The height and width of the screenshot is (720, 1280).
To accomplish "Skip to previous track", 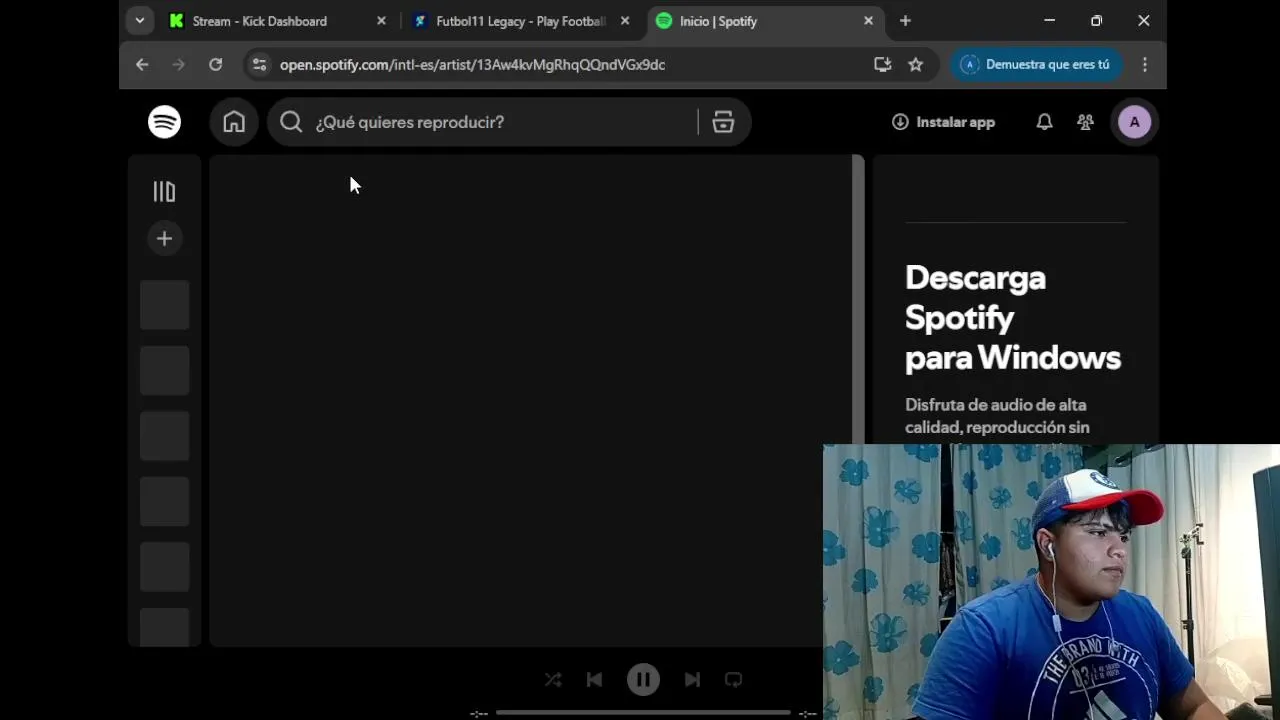I will tap(594, 680).
